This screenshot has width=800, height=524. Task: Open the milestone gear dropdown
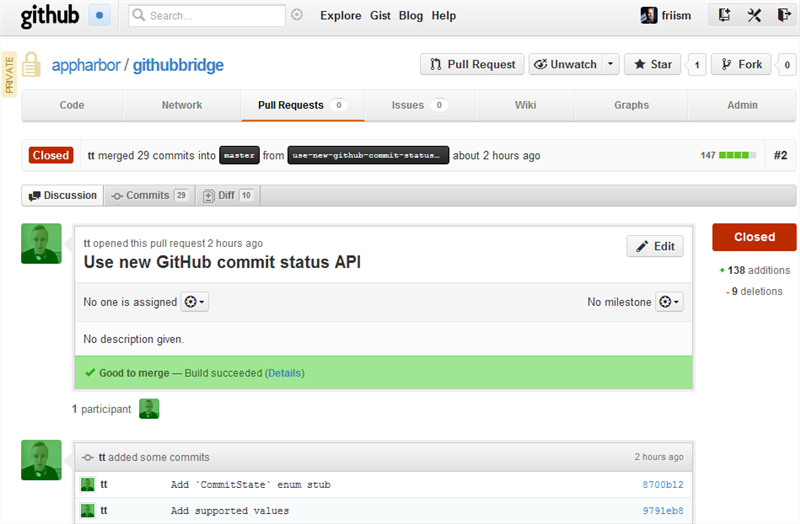pos(669,302)
